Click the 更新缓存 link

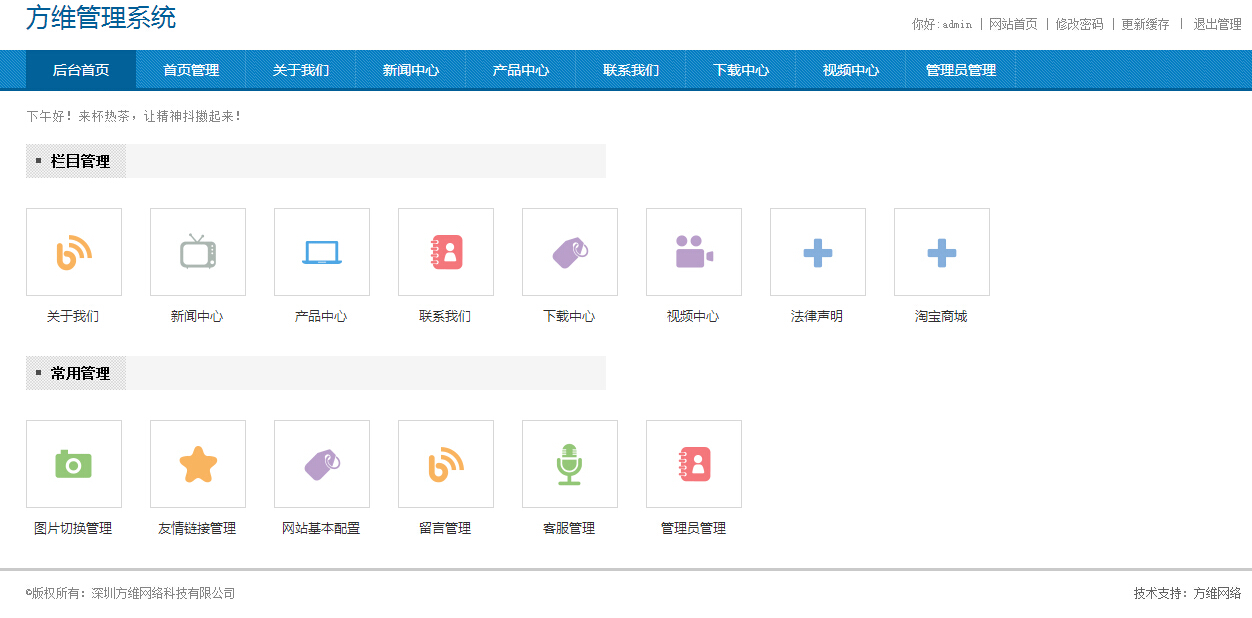click(x=1145, y=24)
